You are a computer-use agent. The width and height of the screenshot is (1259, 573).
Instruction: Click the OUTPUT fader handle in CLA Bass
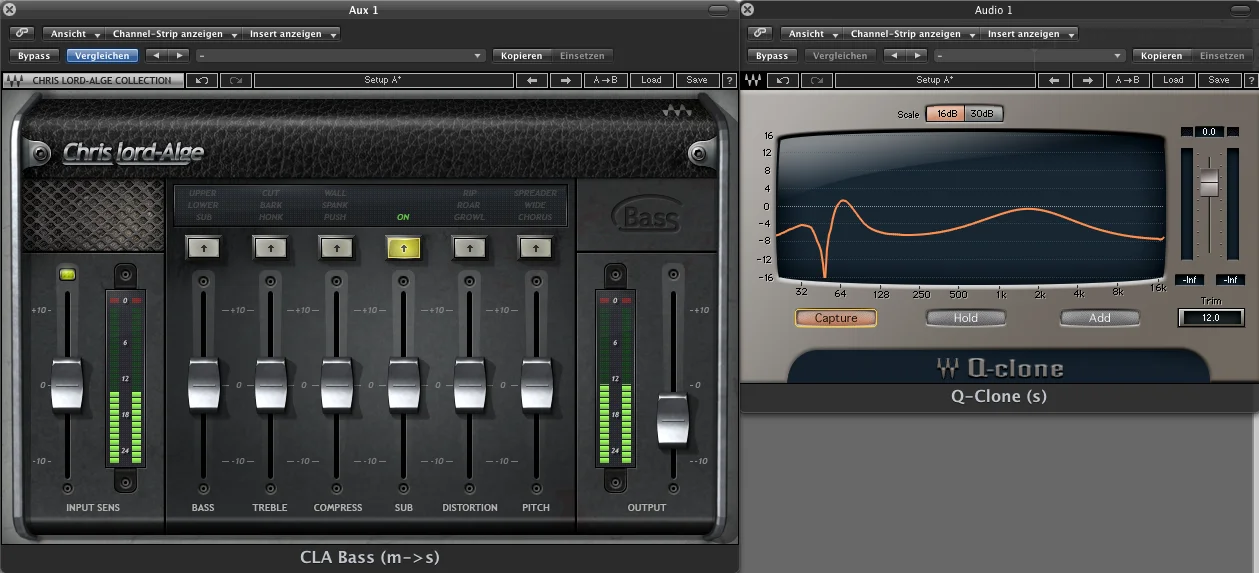point(673,420)
